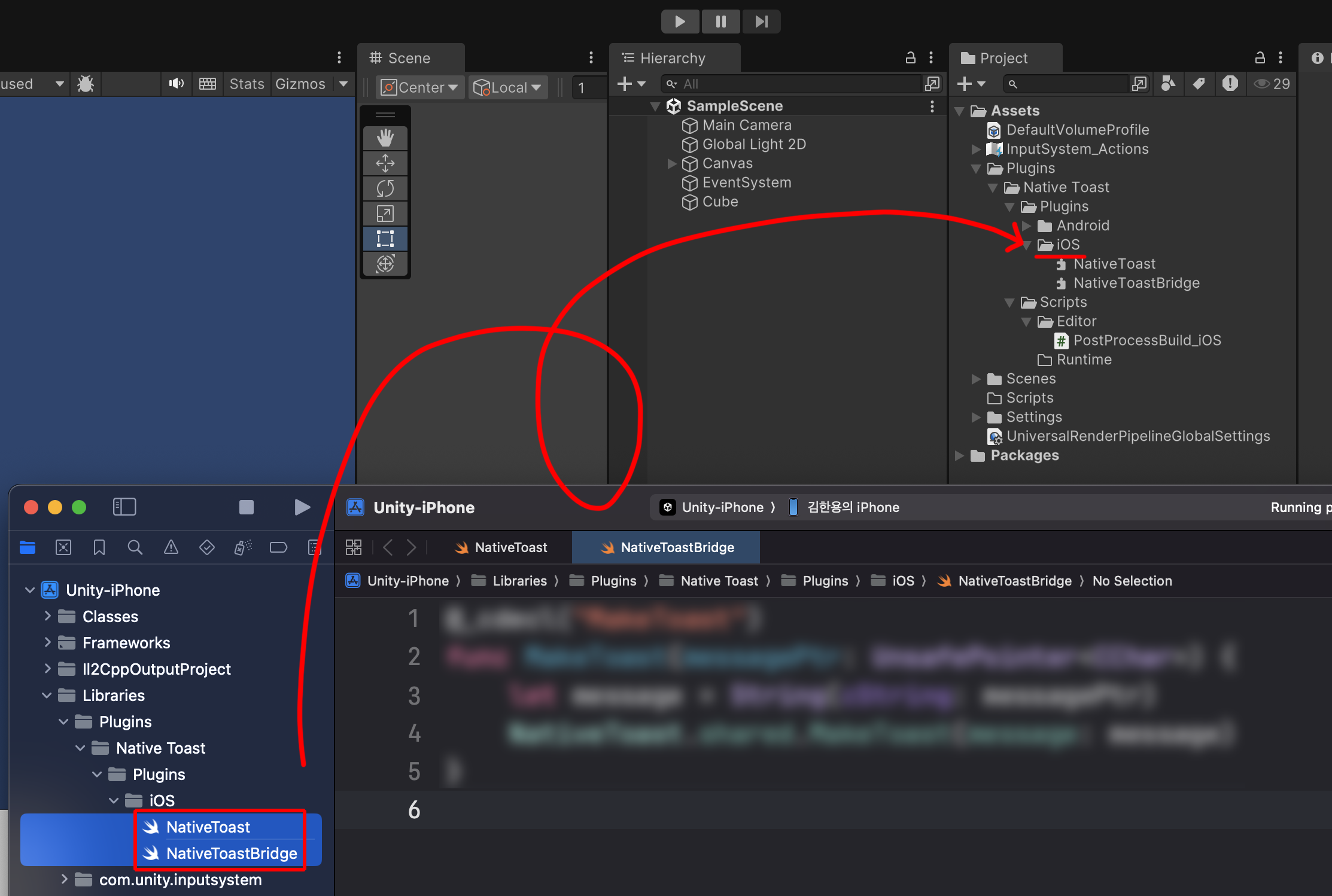Select the Move tool in Scene
Viewport: 1332px width, 896px height.
click(385, 163)
